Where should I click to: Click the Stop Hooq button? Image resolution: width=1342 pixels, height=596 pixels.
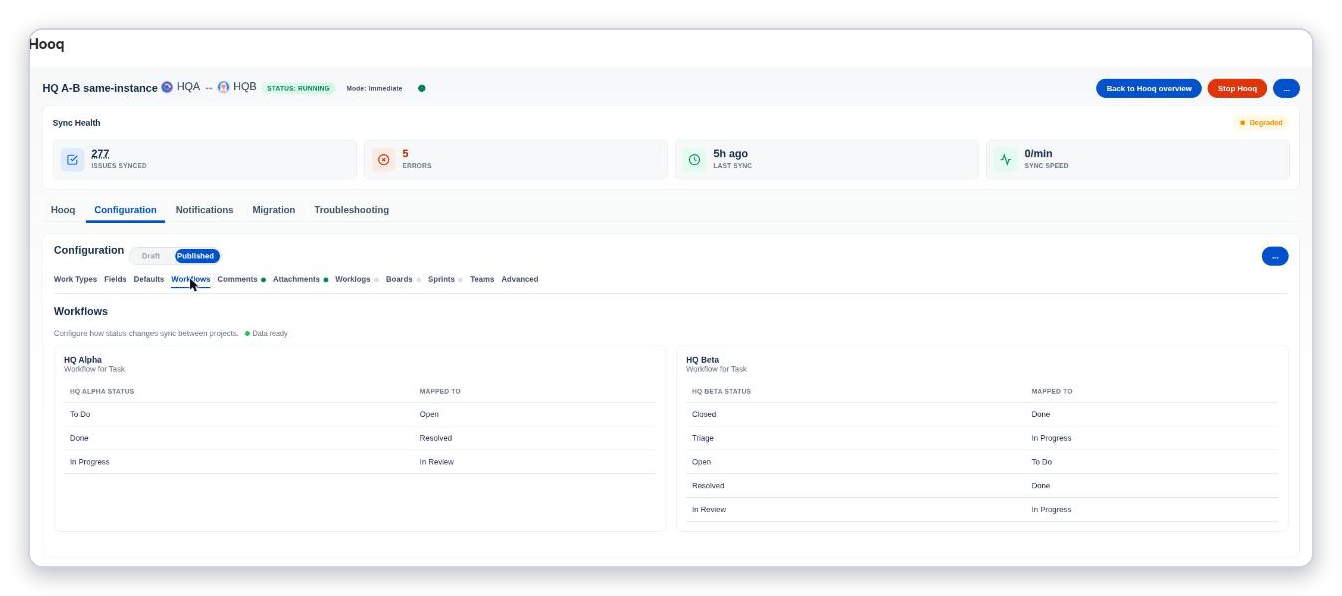point(1237,88)
